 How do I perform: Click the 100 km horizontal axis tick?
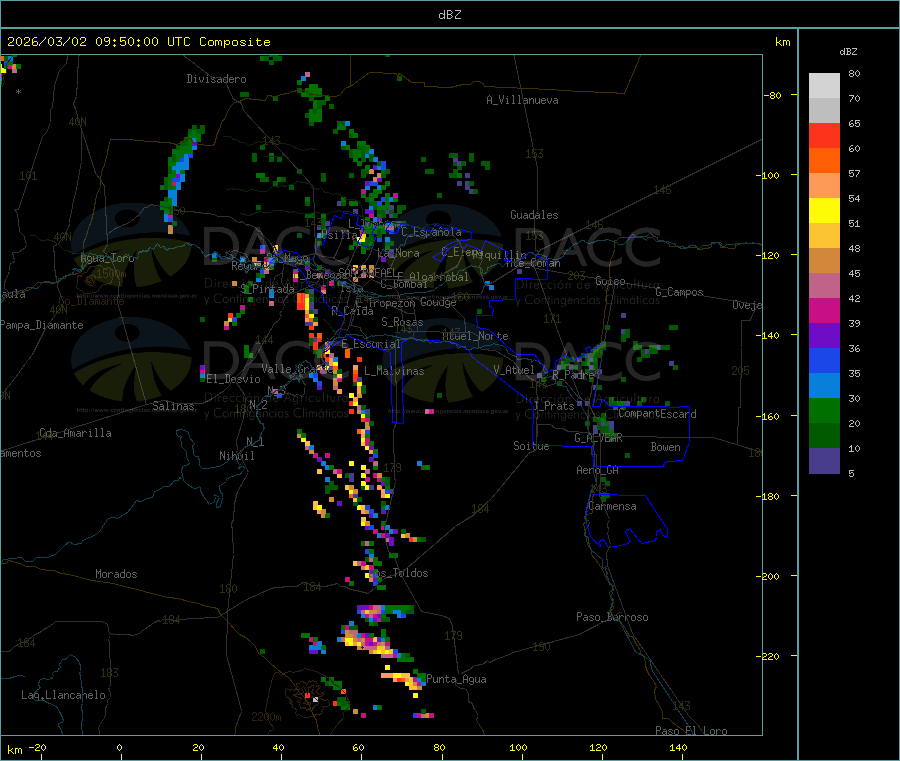click(x=518, y=747)
